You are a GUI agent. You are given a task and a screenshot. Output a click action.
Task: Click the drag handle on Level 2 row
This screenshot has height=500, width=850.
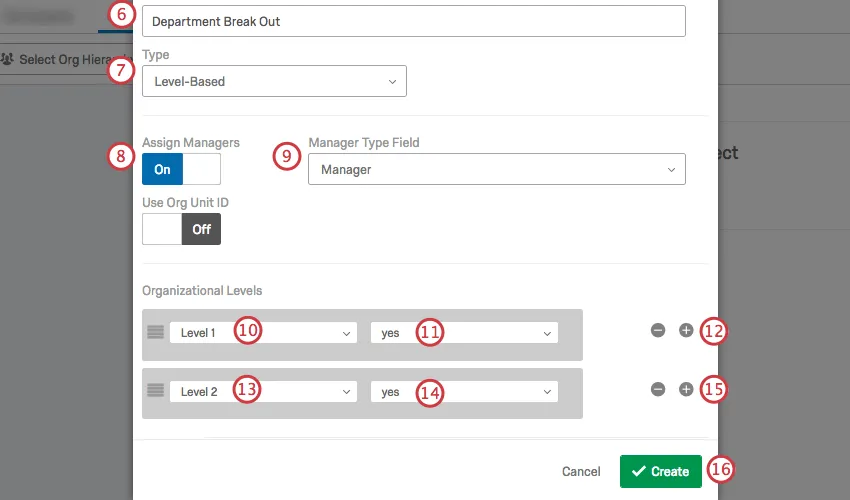(155, 390)
